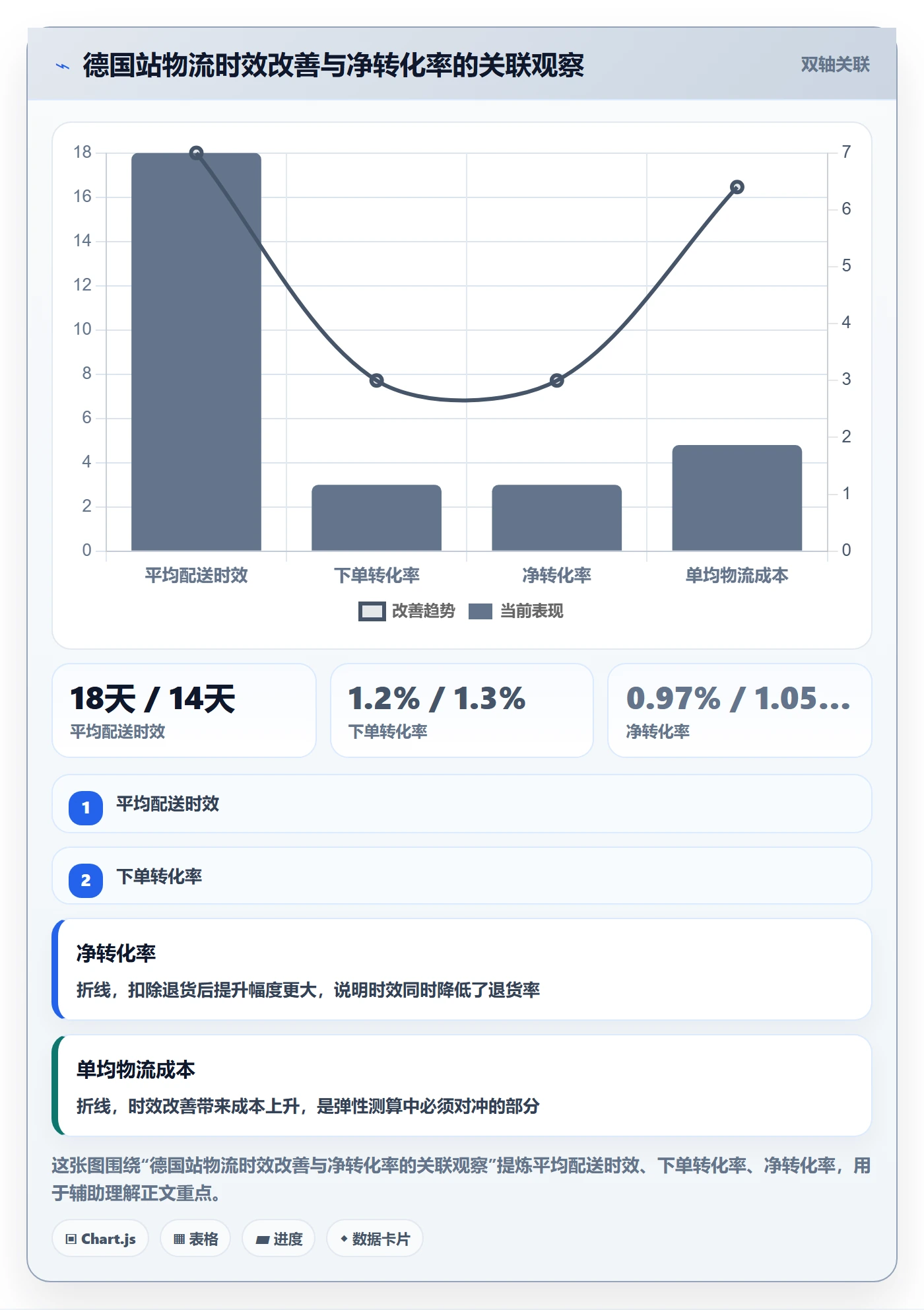Screen dimensions: 924x1310
Task: Click the 进度 progress tag
Action: [279, 1239]
